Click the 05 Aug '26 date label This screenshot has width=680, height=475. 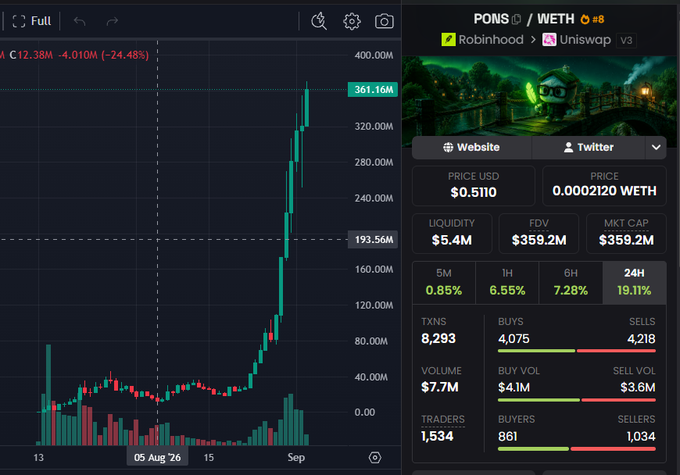tap(157, 458)
